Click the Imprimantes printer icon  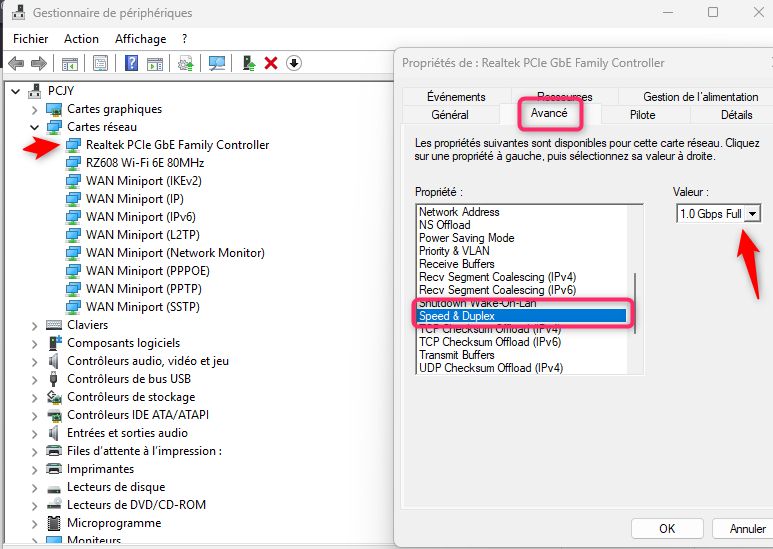click(x=54, y=469)
